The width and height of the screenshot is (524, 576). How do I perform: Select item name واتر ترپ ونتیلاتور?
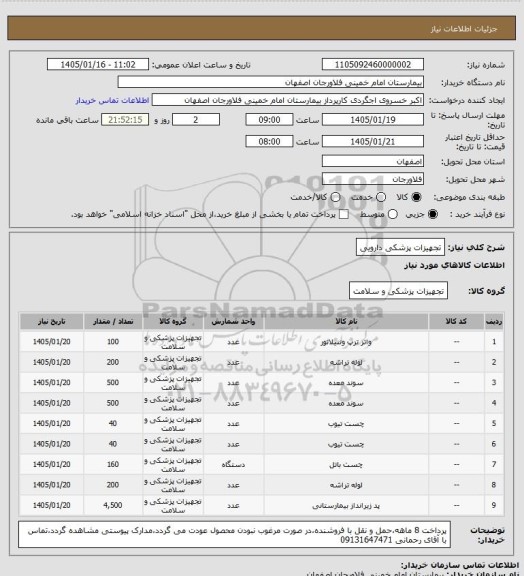click(346, 342)
